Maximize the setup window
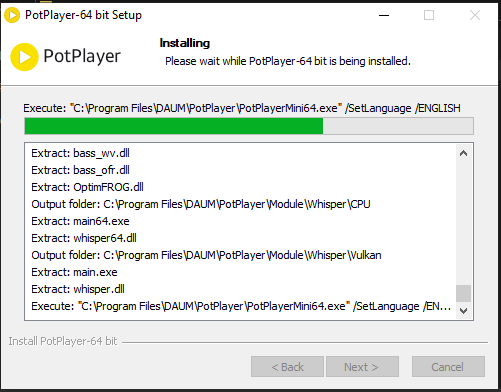 coord(429,15)
